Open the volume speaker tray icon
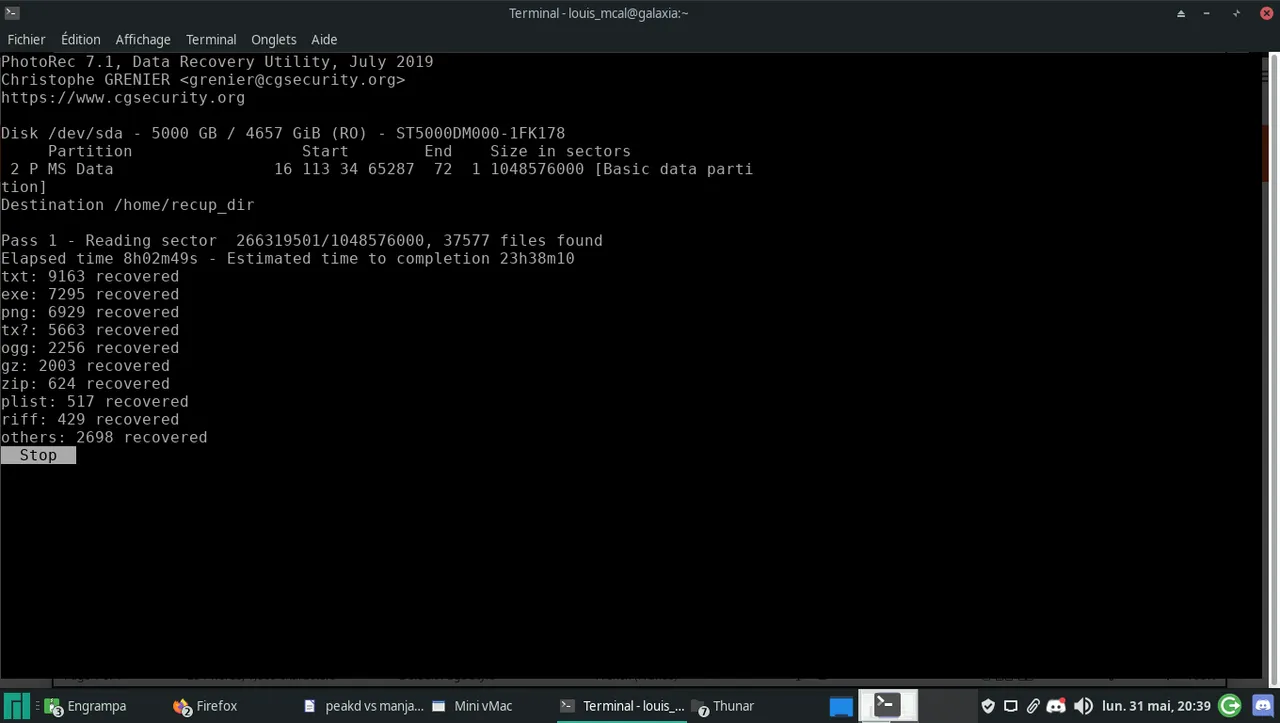1280x723 pixels. (x=1083, y=706)
